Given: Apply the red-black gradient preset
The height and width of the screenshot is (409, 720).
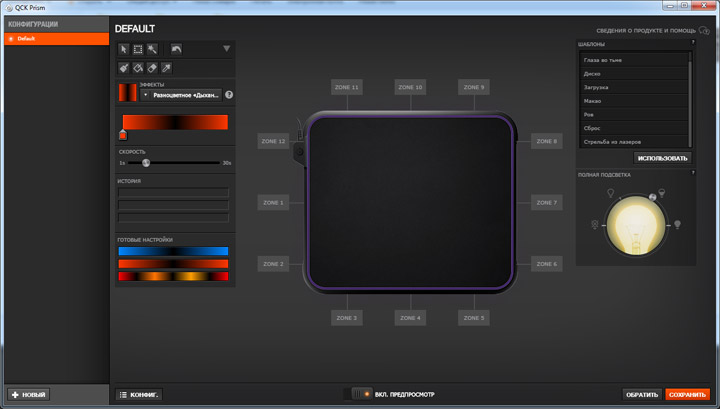Looking at the screenshot, I should [173, 264].
